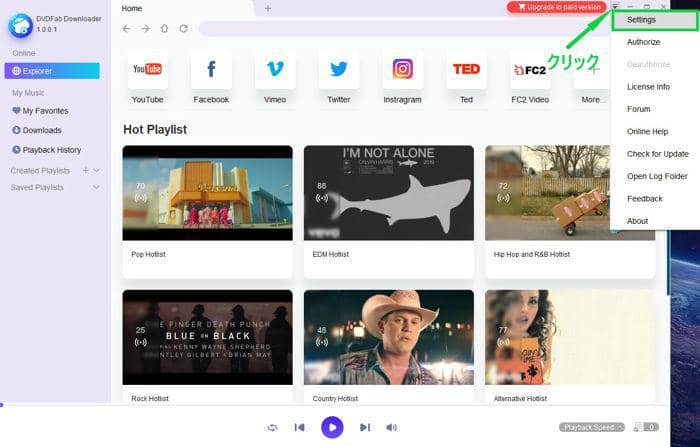Click the Hot Playlist heading
700x447 pixels.
coord(155,130)
